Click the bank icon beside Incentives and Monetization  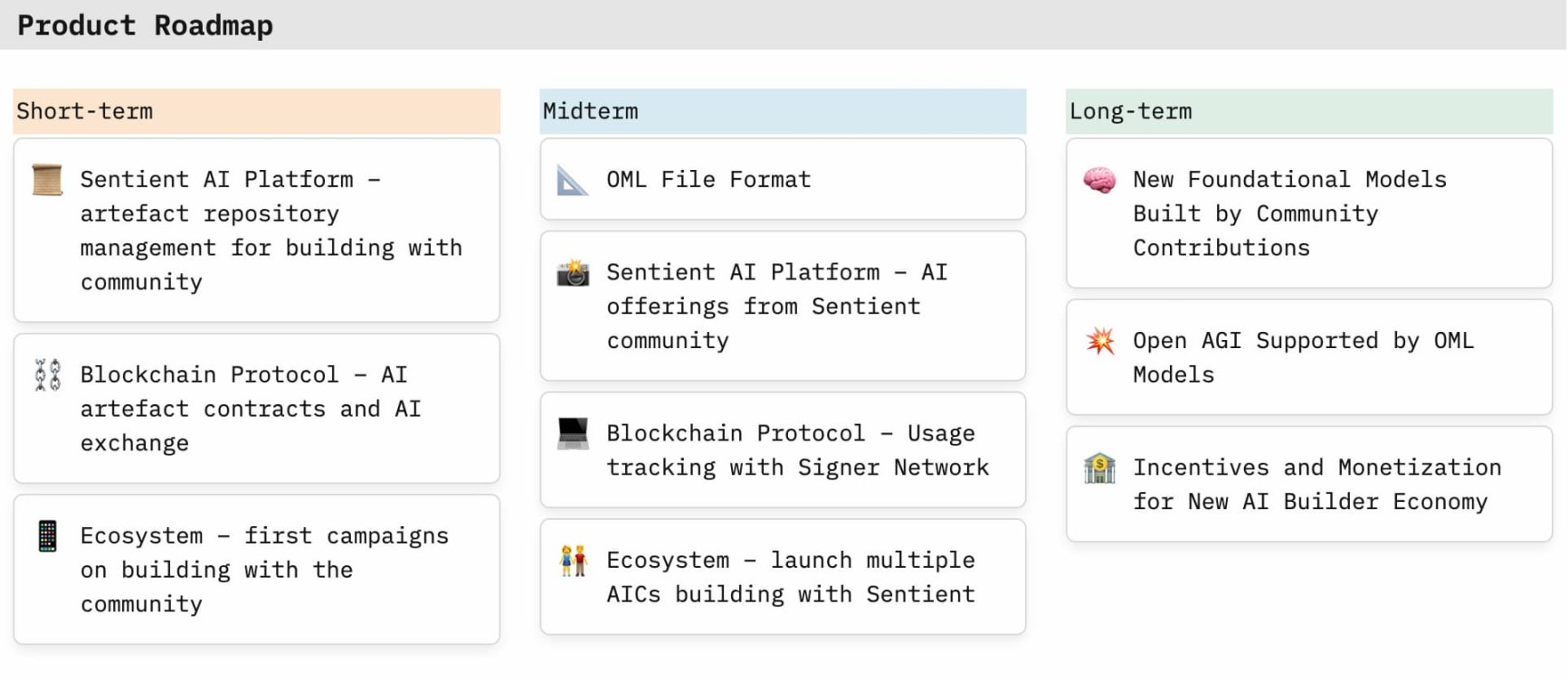point(1099,468)
